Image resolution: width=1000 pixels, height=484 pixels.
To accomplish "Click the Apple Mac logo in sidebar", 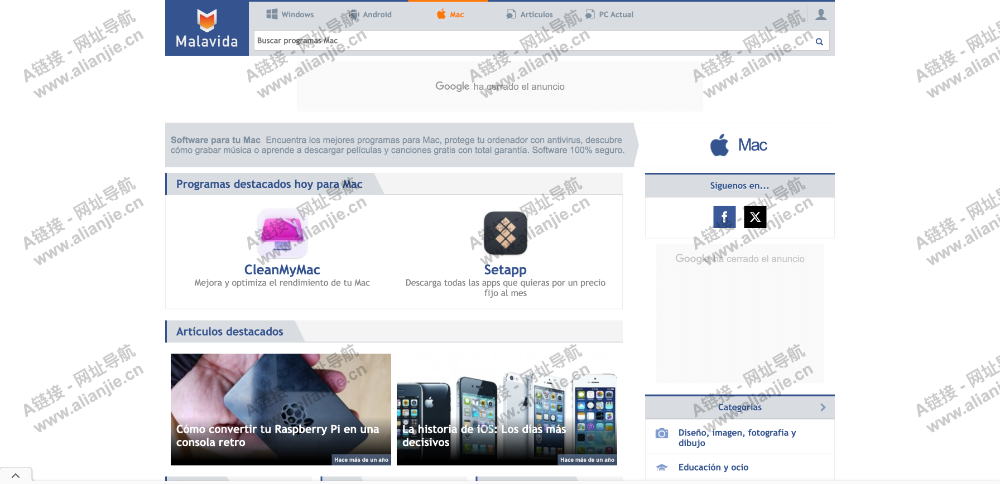I will click(x=739, y=145).
